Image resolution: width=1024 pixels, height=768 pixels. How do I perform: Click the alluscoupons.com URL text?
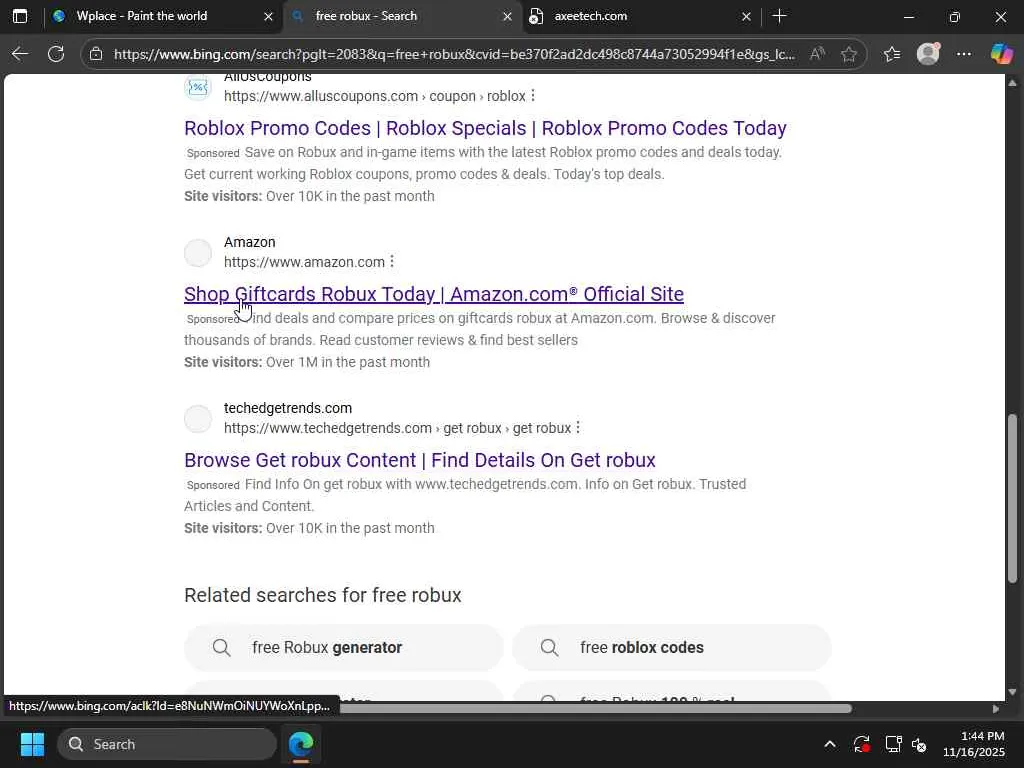click(x=374, y=96)
